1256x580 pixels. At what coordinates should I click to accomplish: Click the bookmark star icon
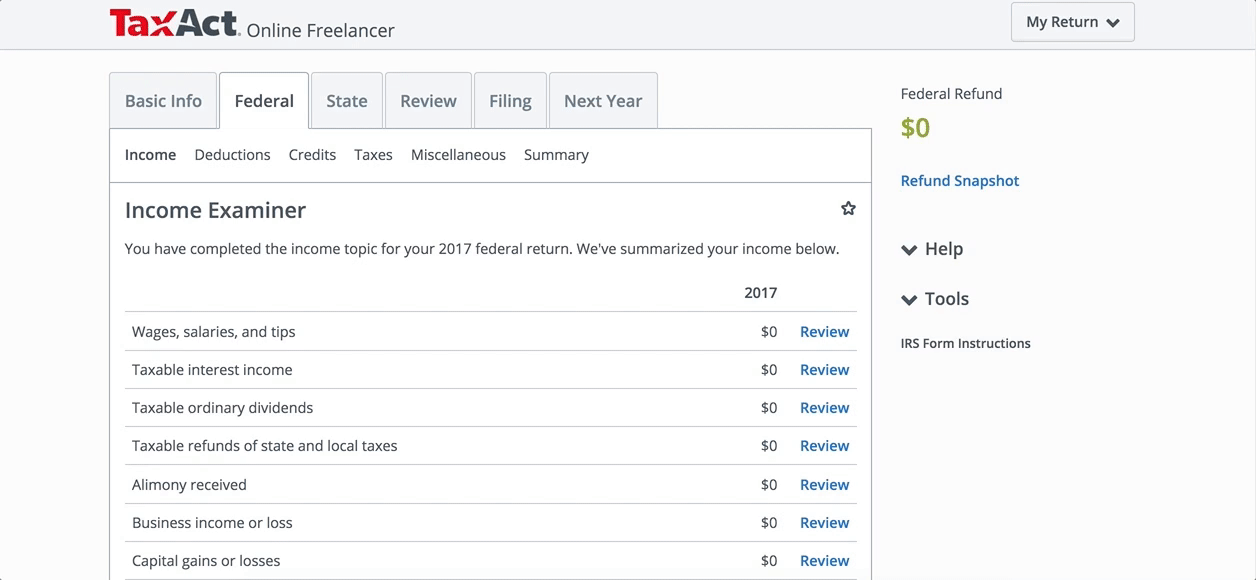pos(848,209)
